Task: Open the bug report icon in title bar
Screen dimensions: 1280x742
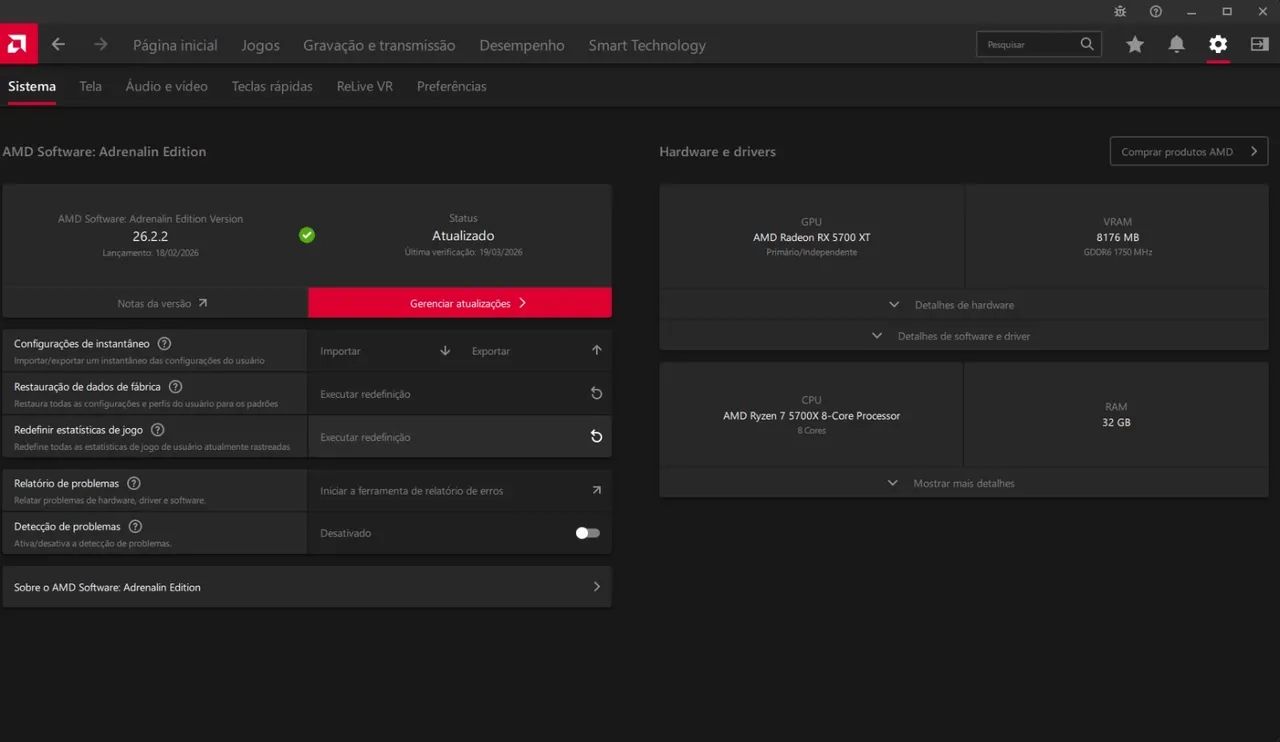Action: coord(1120,11)
